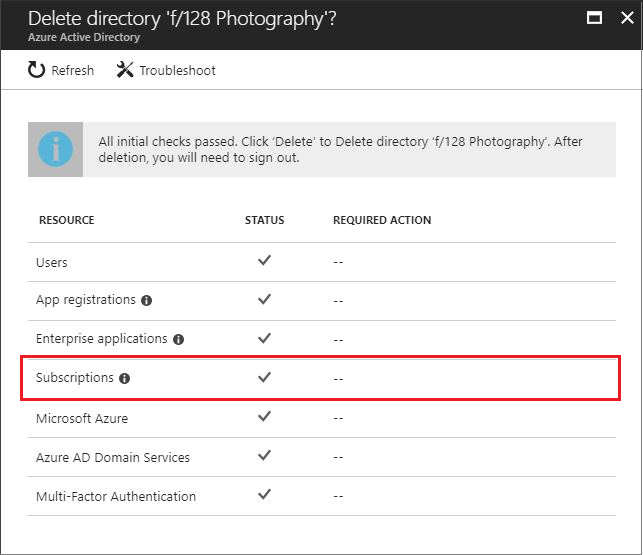Select the Enterprise applications resource text
Screen dimensions: 643x555
[x=102, y=339]
